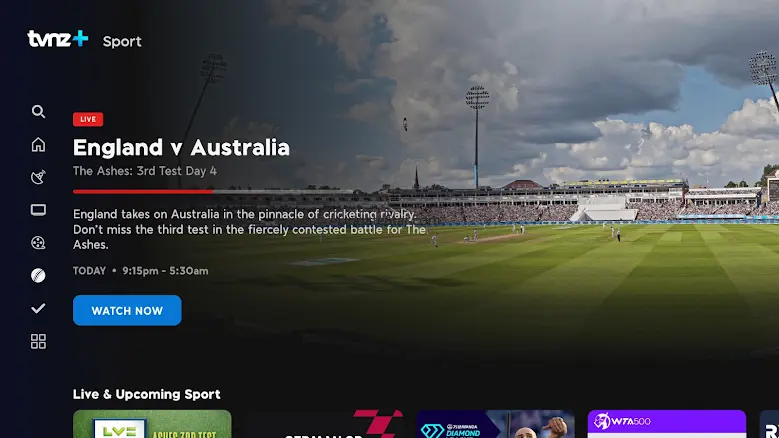Open the WTA 500 thumbnail
This screenshot has height=438, width=779.
pos(667,424)
